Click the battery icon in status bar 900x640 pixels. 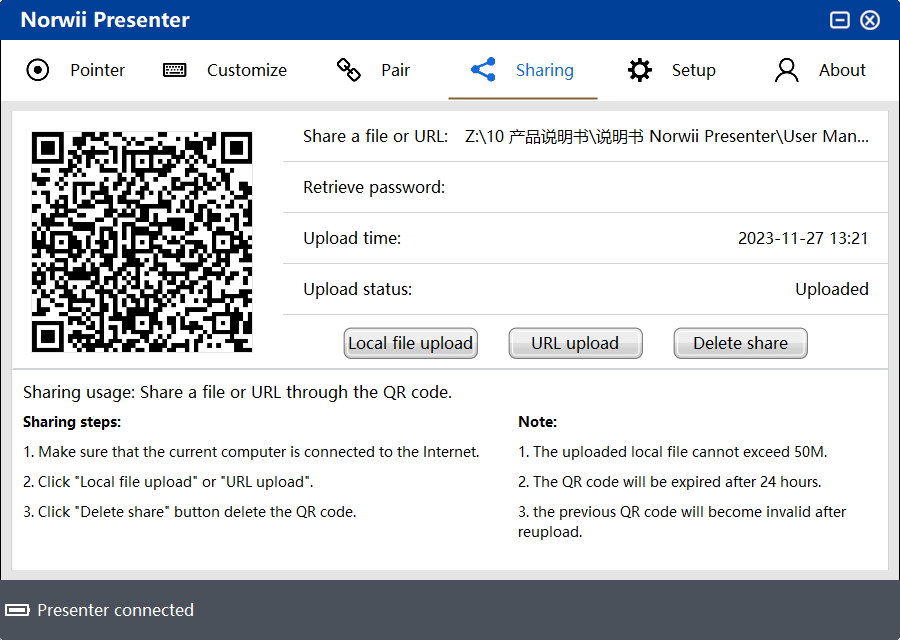click(x=17, y=610)
